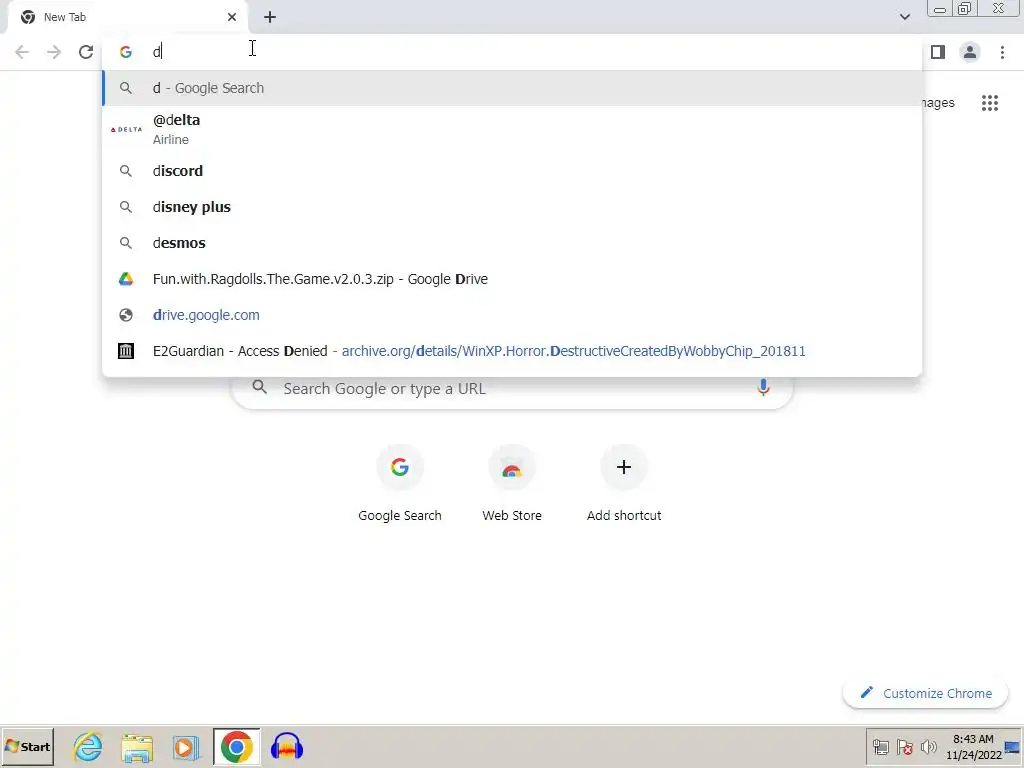
Task: Select the disney plus suggestion
Action: [512, 206]
